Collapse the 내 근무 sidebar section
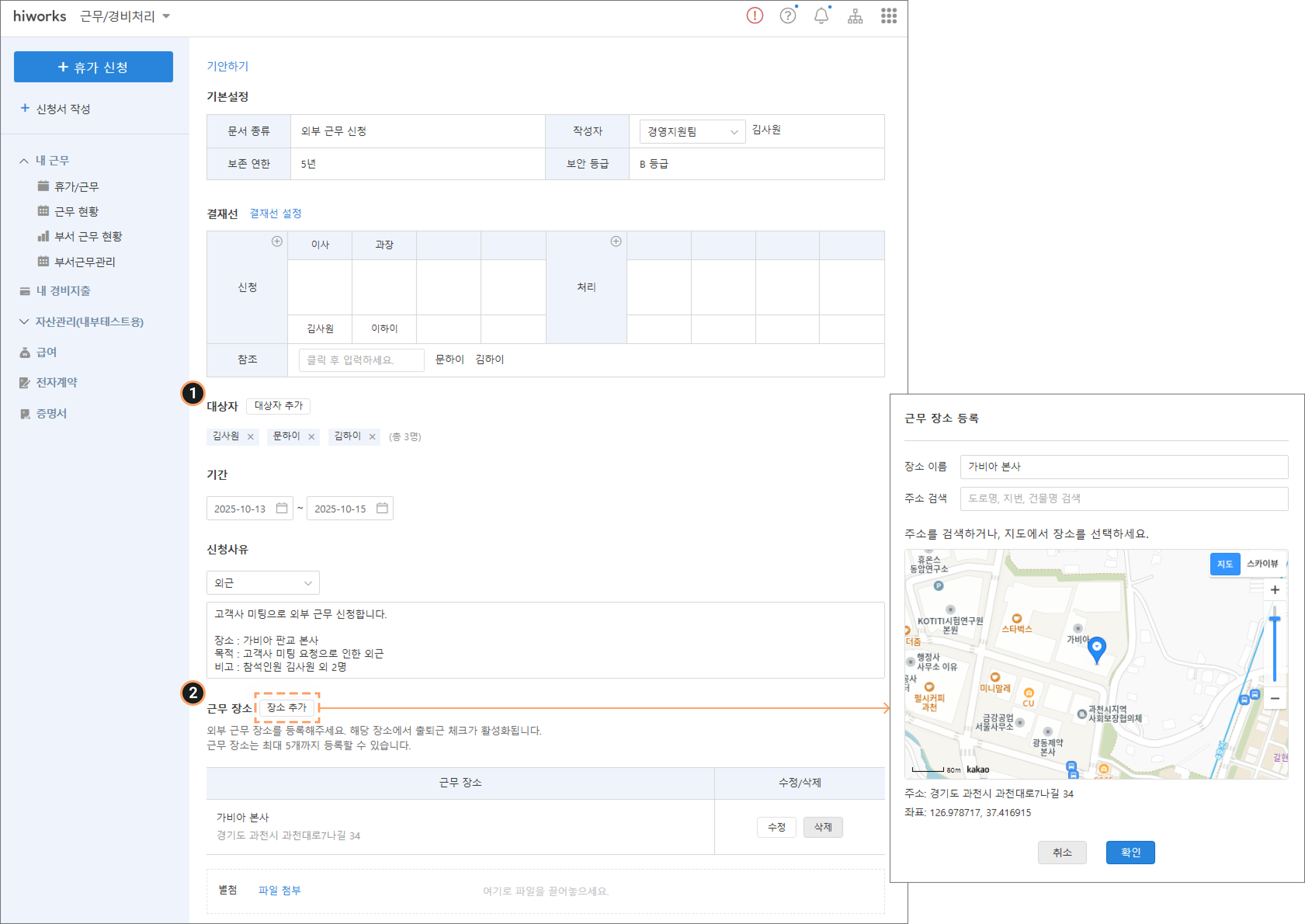This screenshot has width=1305, height=924. (24, 161)
